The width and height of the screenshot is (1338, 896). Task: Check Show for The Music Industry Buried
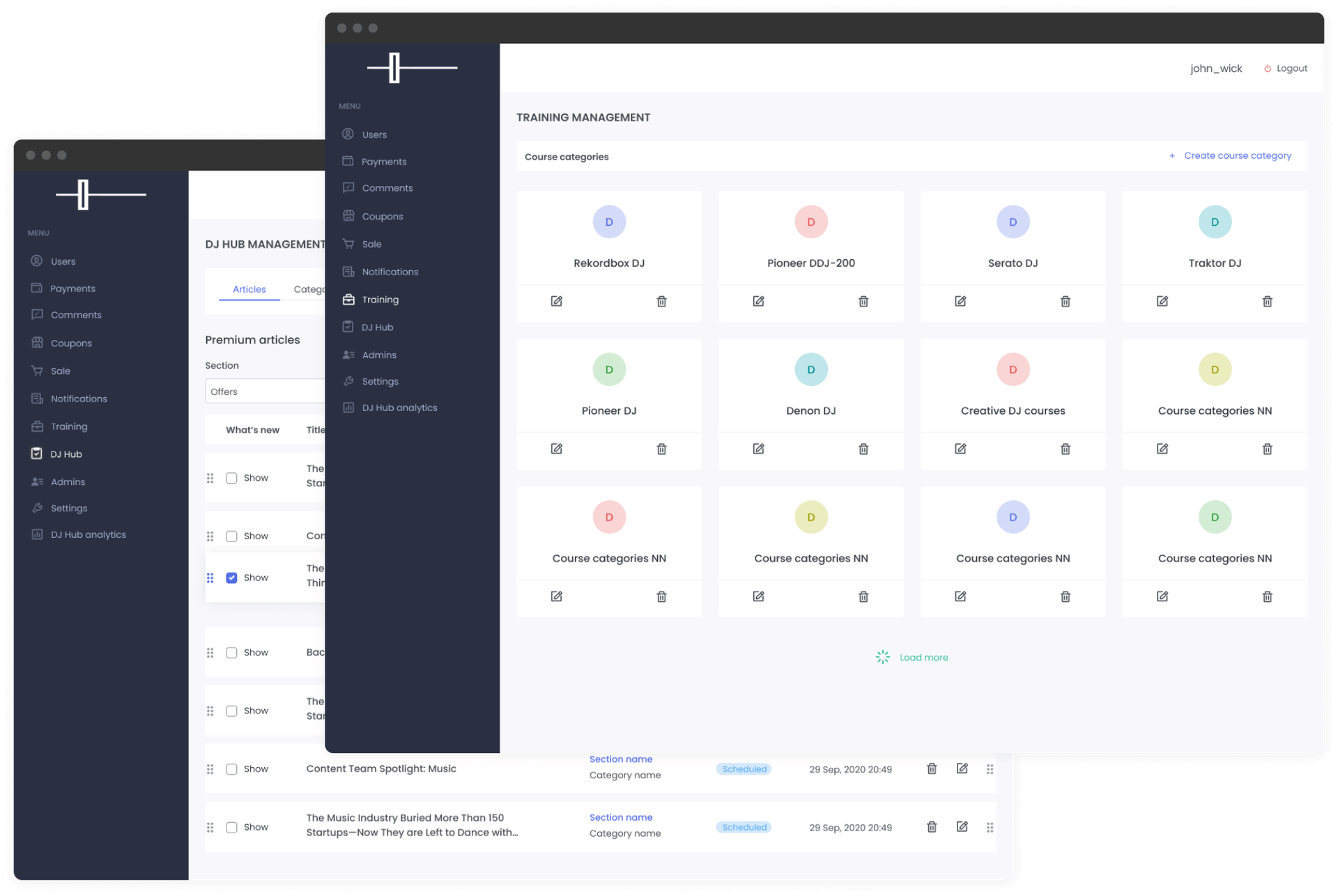(231, 827)
